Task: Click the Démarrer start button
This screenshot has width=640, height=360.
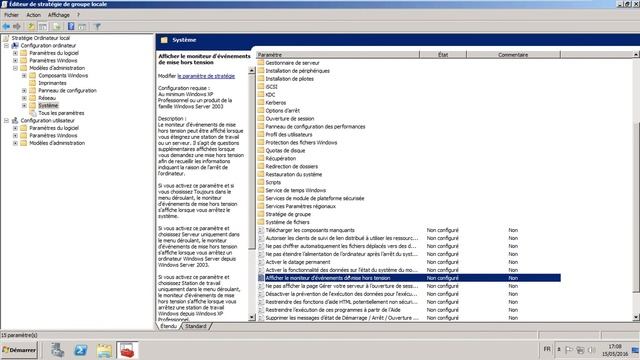Action: tap(19, 350)
